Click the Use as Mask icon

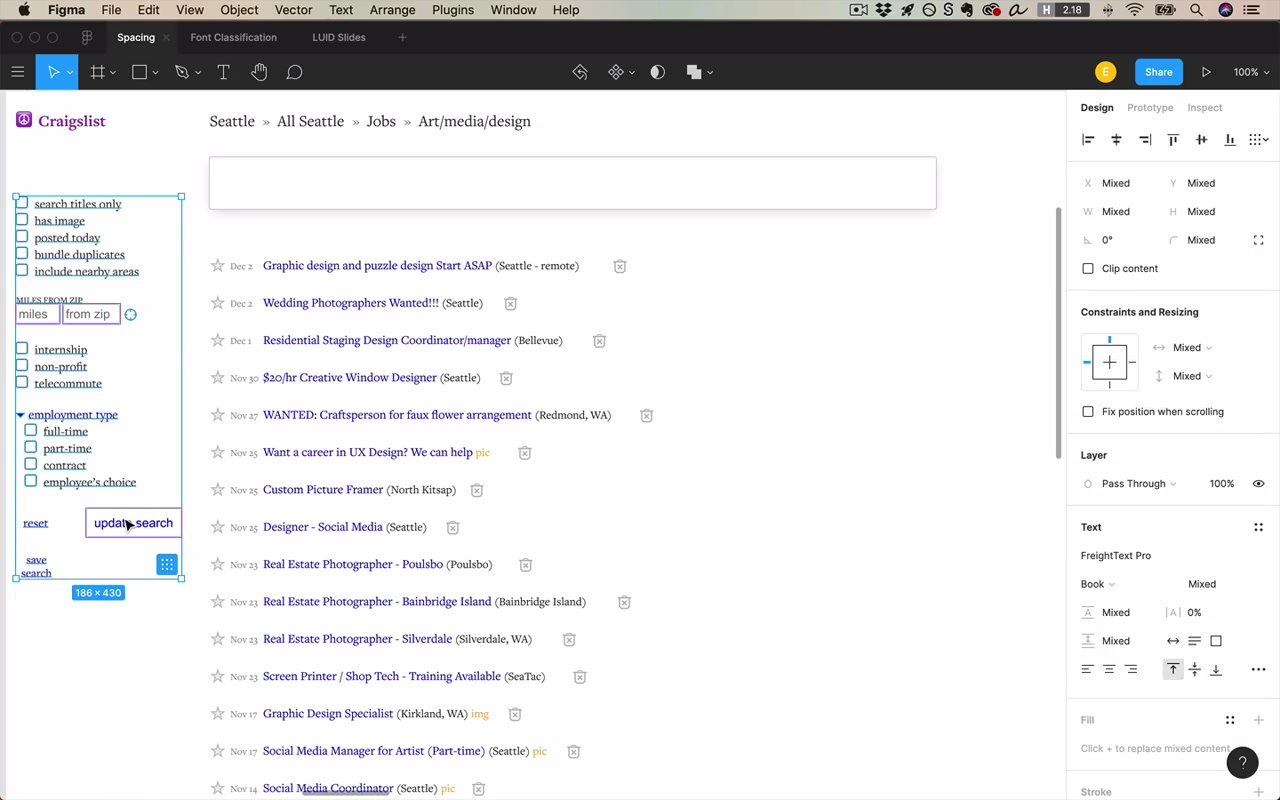tap(657, 72)
